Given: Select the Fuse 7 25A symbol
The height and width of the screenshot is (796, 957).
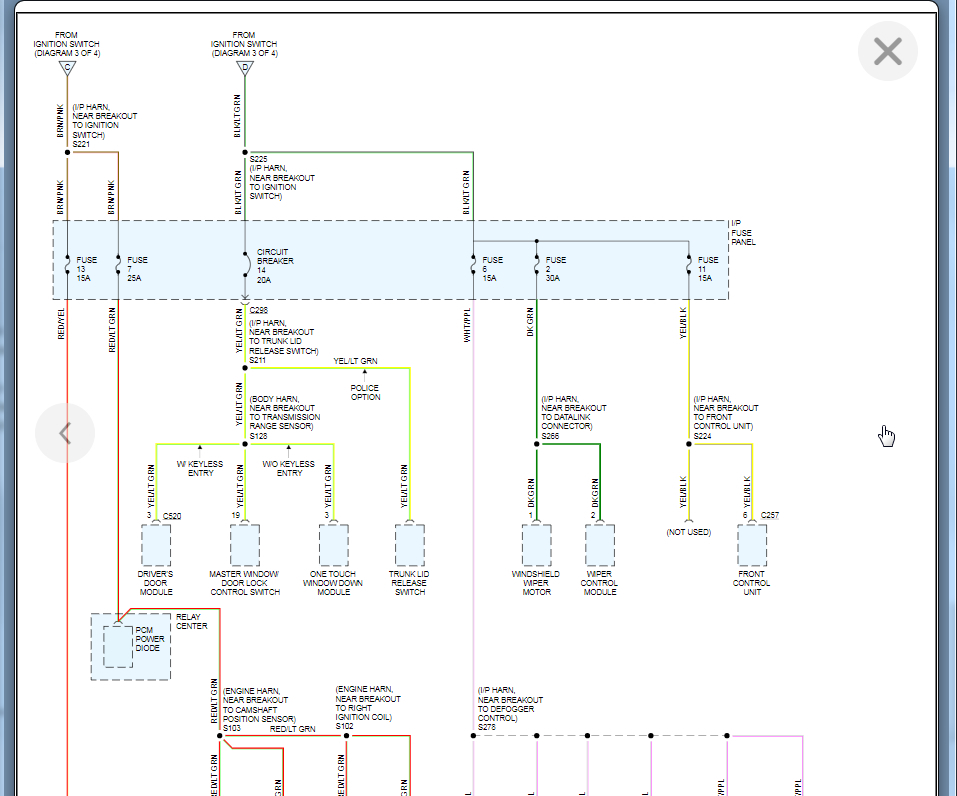Looking at the screenshot, I should pyautogui.click(x=118, y=268).
